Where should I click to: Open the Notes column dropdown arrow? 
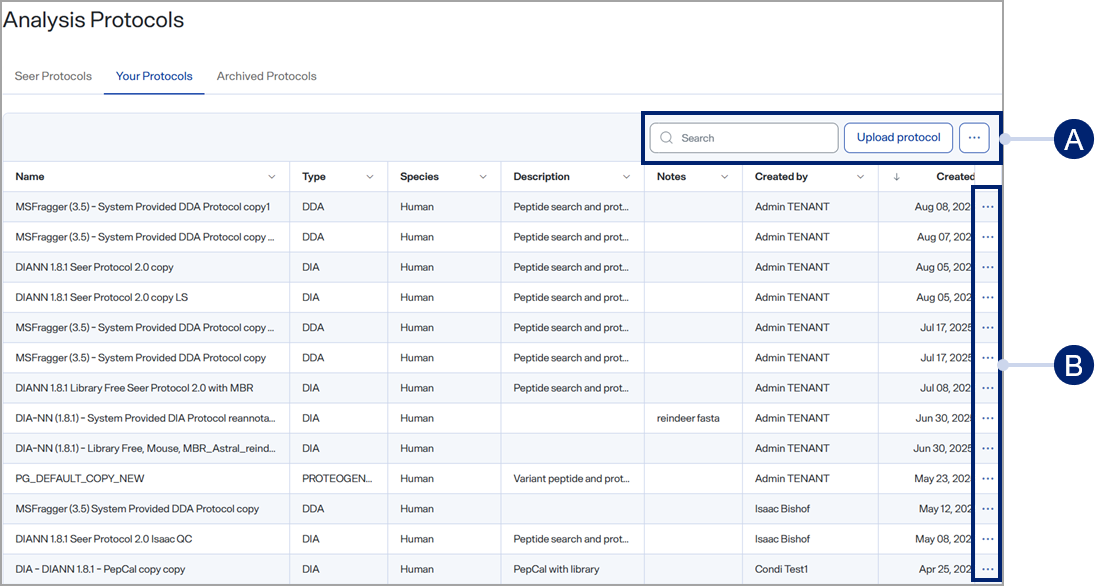pyautogui.click(x=724, y=177)
